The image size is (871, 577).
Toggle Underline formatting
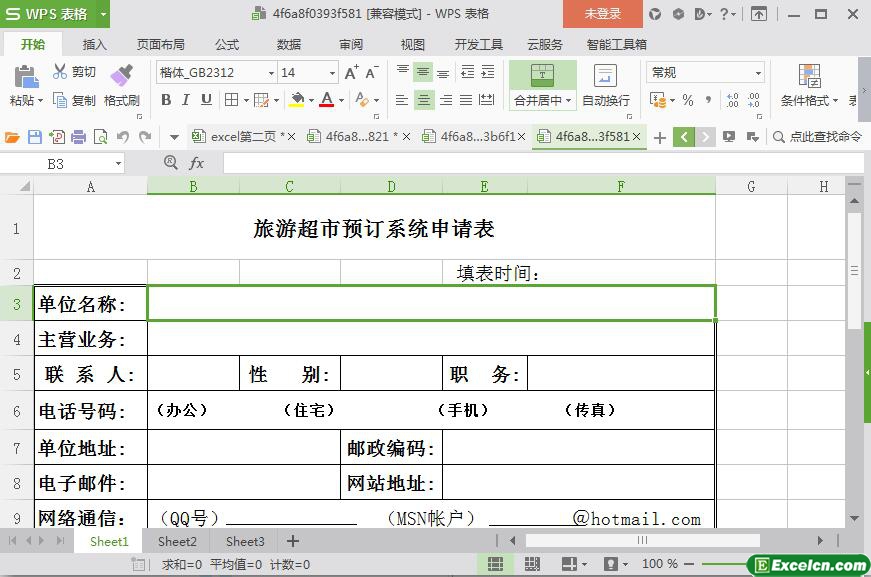[x=206, y=100]
